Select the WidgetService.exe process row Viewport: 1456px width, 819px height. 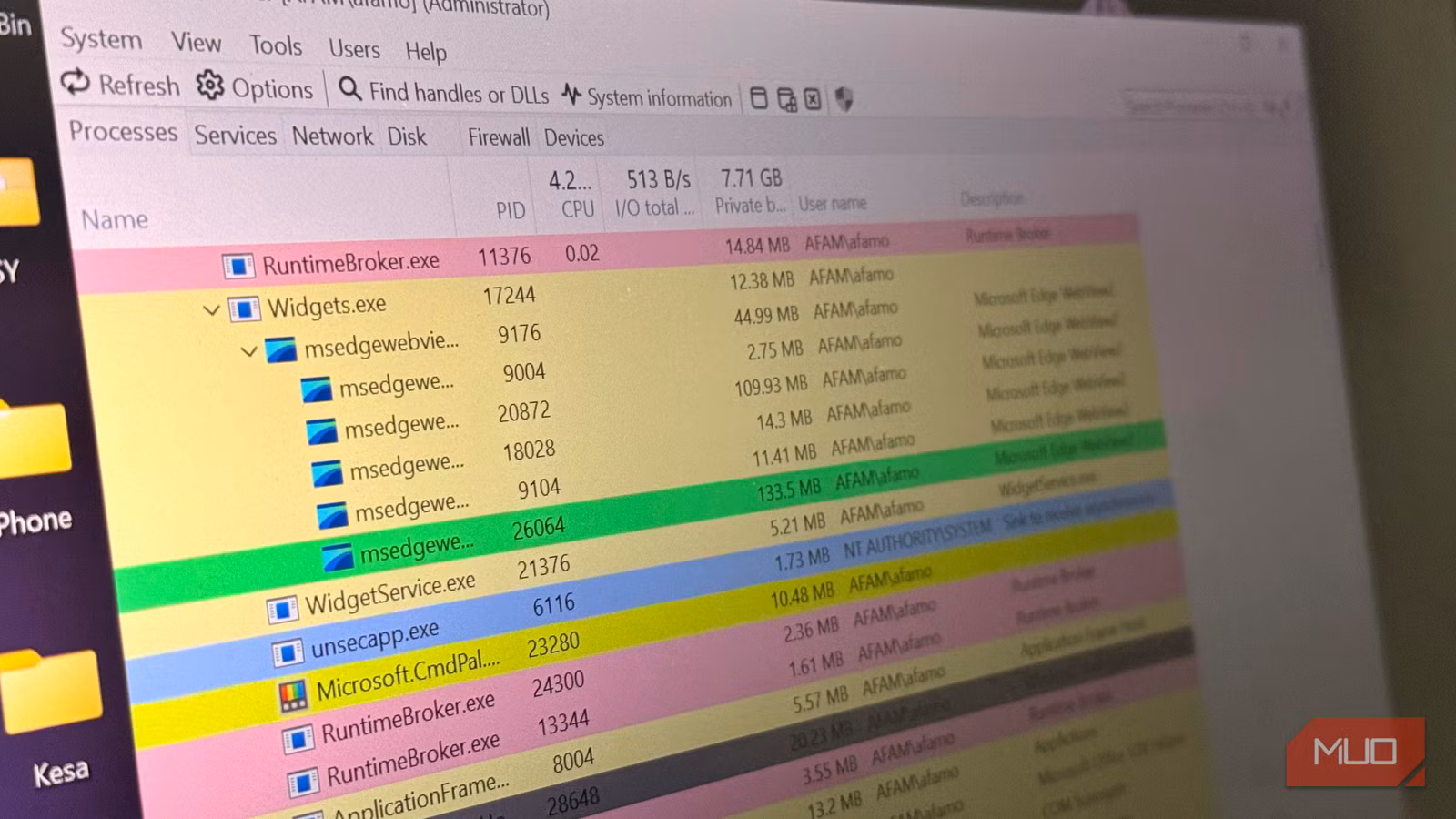click(644, 553)
